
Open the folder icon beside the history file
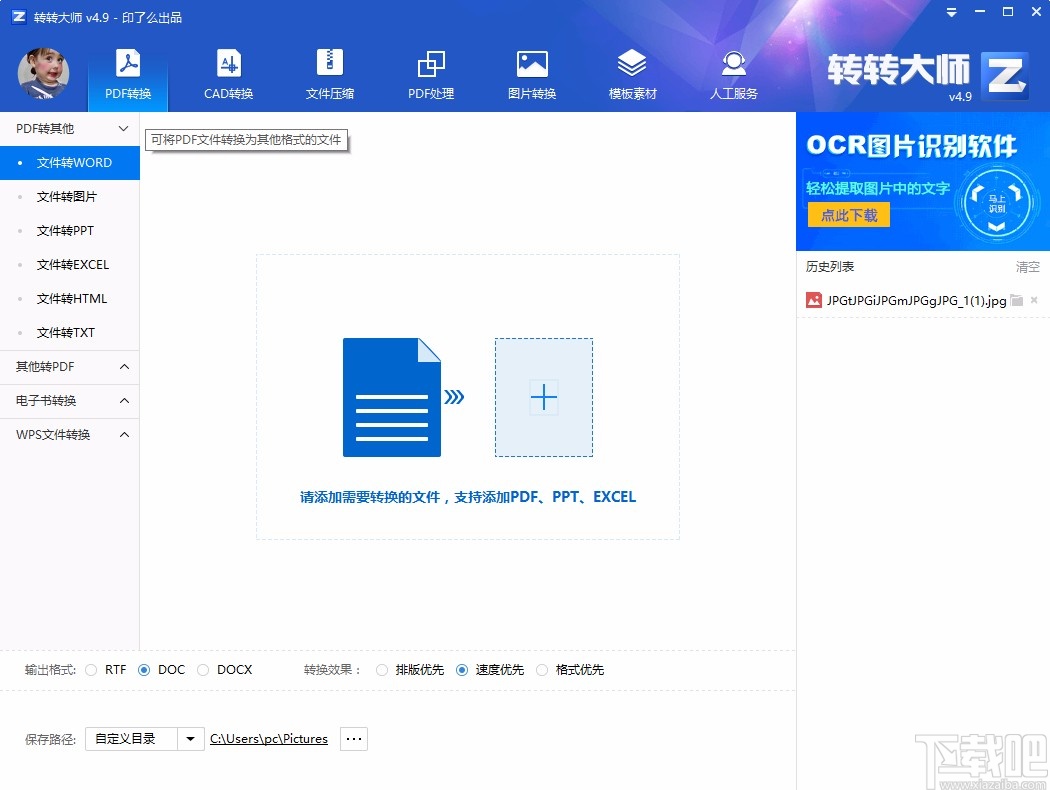tap(1015, 300)
